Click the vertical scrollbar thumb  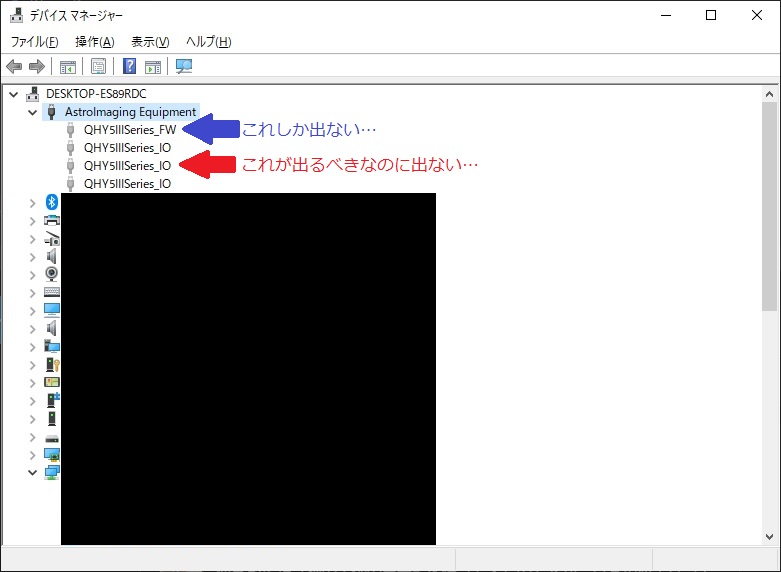[769, 206]
